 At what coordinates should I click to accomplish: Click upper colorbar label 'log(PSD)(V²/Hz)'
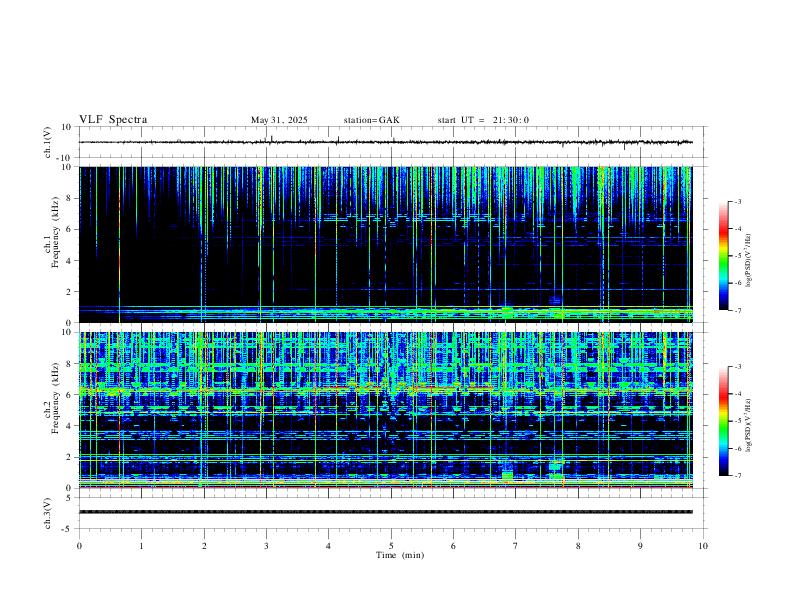pyautogui.click(x=748, y=260)
